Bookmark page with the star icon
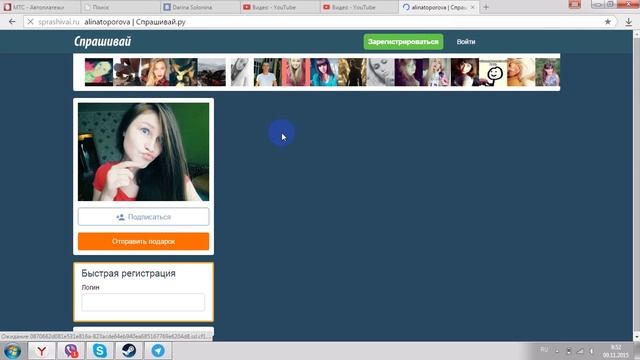The height and width of the screenshot is (360, 640). tap(607, 22)
